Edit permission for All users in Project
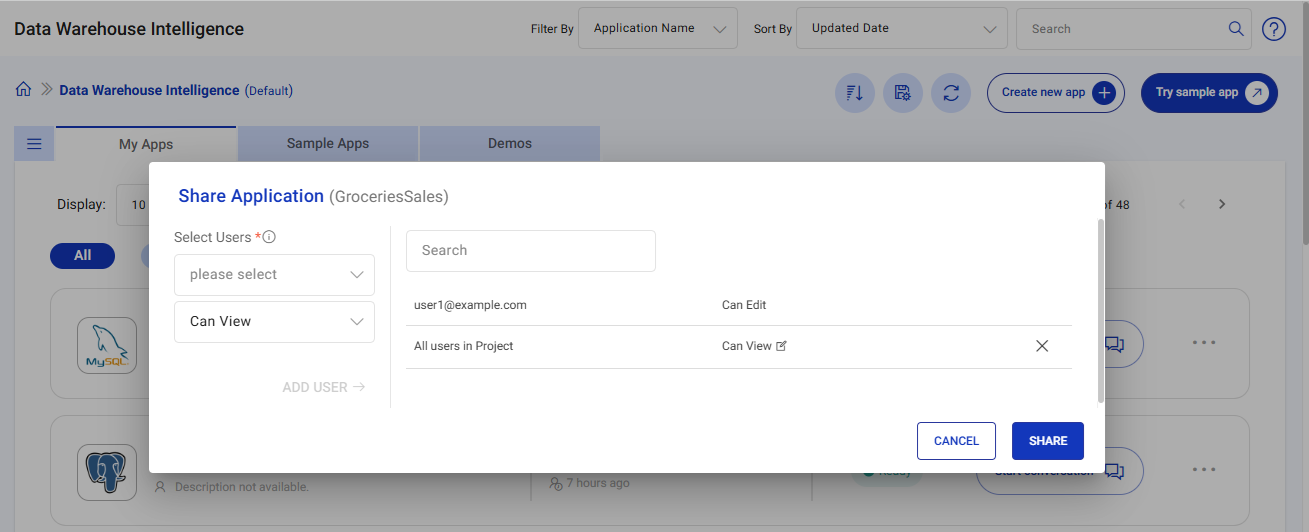1309x532 pixels. pyautogui.click(x=782, y=346)
